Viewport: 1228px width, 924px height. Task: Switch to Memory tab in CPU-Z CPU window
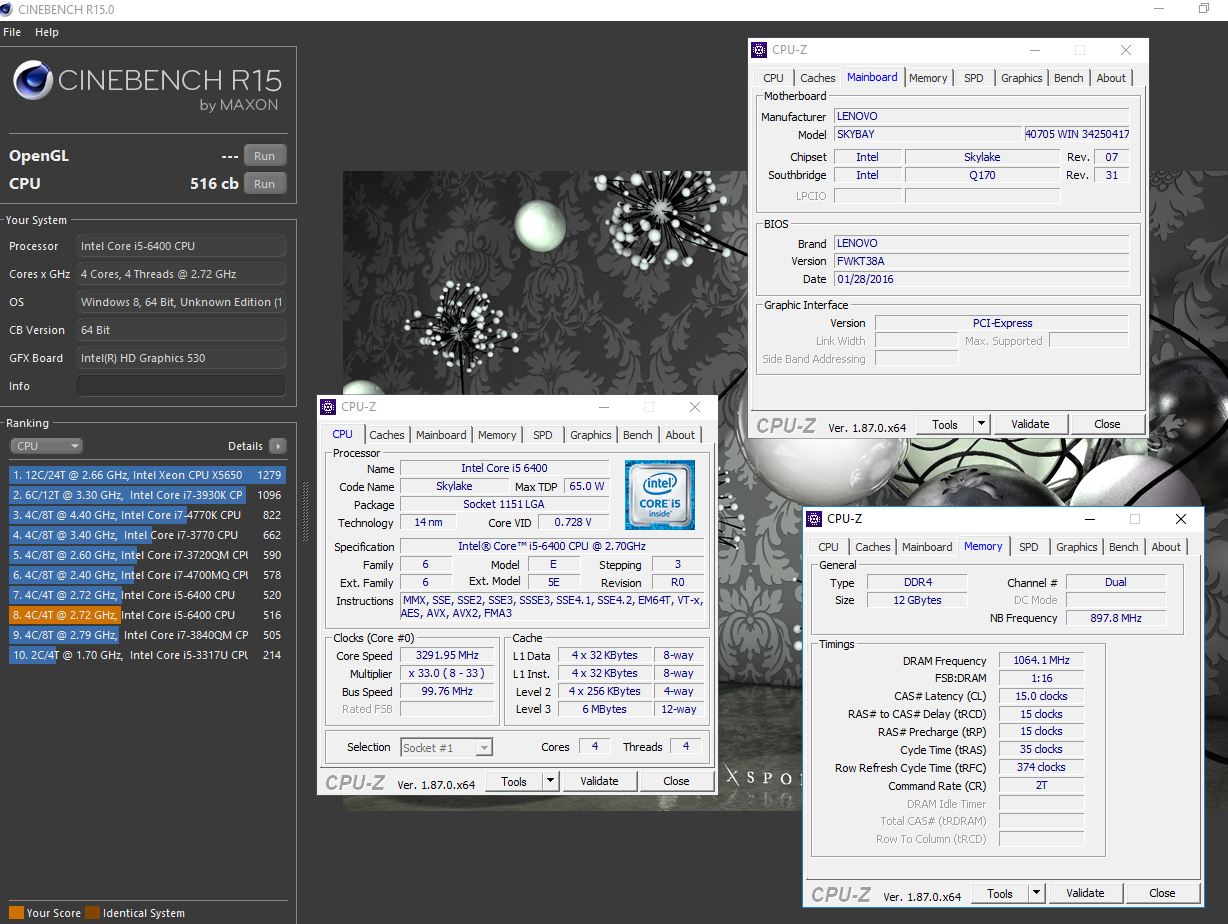click(497, 435)
